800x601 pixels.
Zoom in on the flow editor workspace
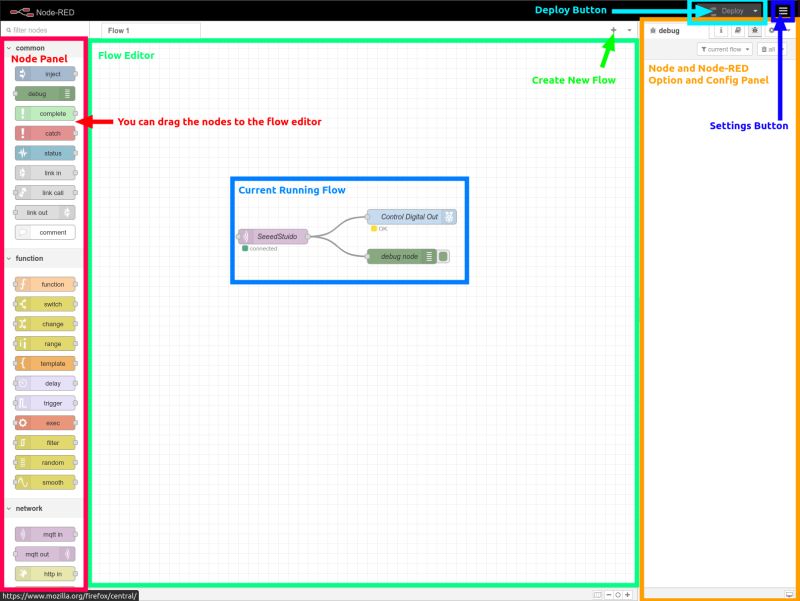[x=627, y=595]
